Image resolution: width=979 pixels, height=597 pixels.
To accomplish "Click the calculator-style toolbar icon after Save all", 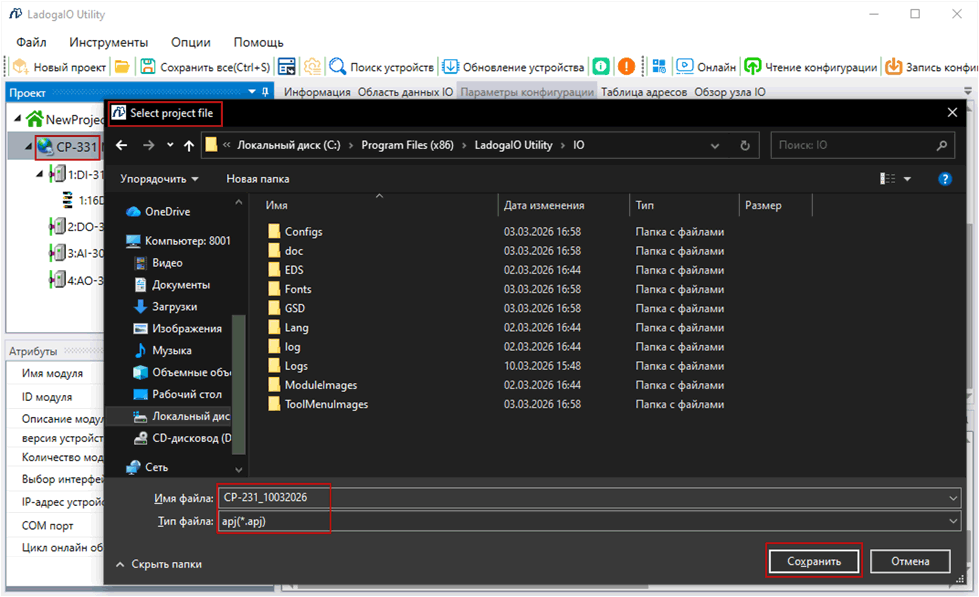I will click(x=287, y=66).
